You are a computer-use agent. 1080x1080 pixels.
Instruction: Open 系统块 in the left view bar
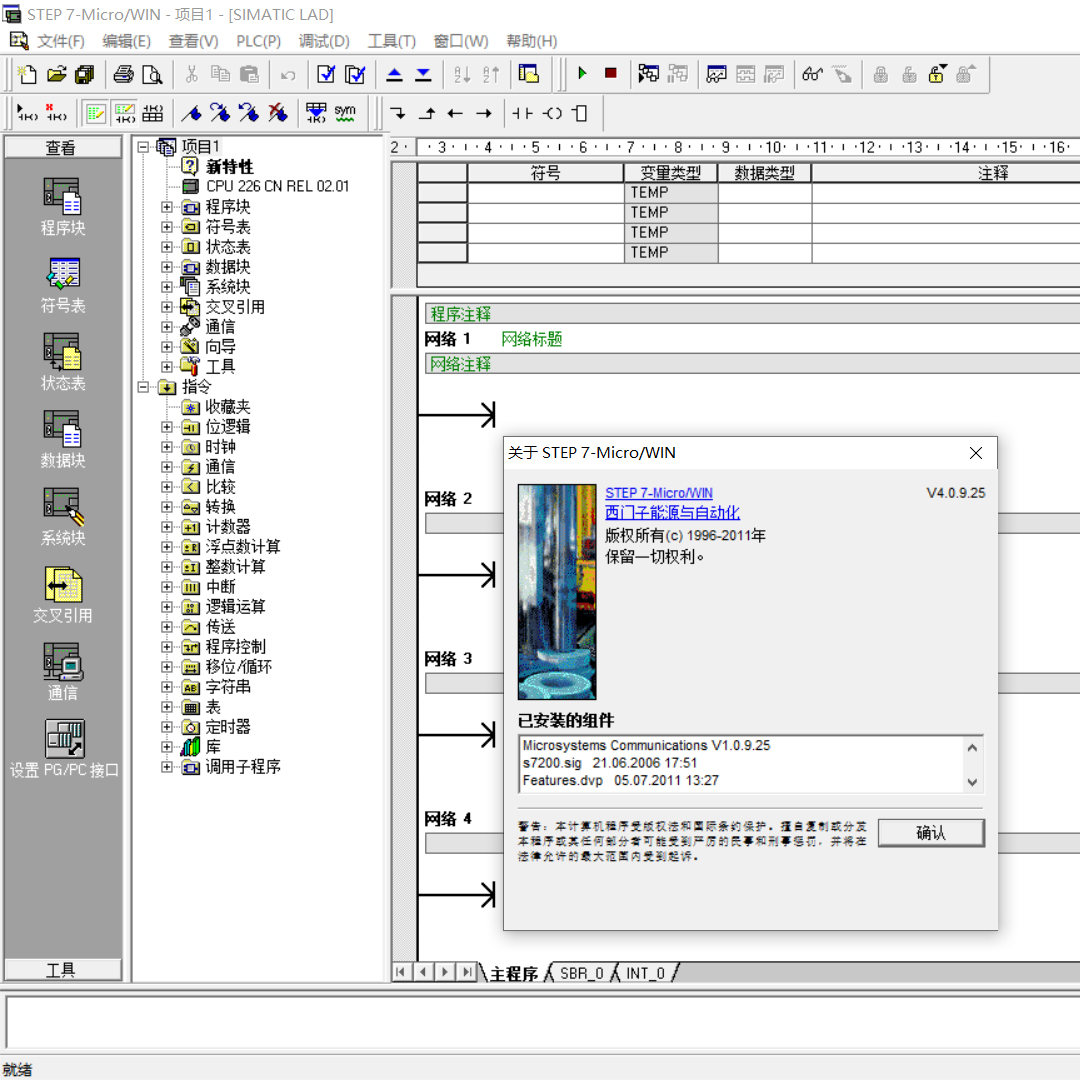pyautogui.click(x=63, y=517)
